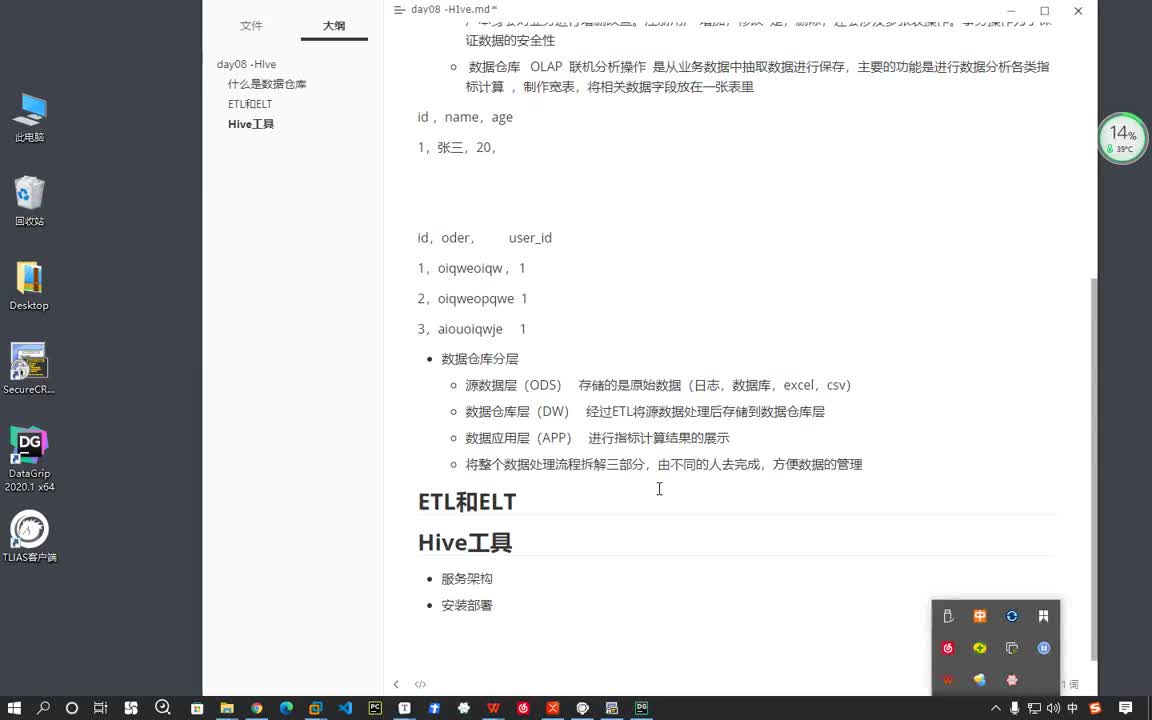The image size is (1152, 720).
Task: Open notification action center
Action: (1125, 708)
